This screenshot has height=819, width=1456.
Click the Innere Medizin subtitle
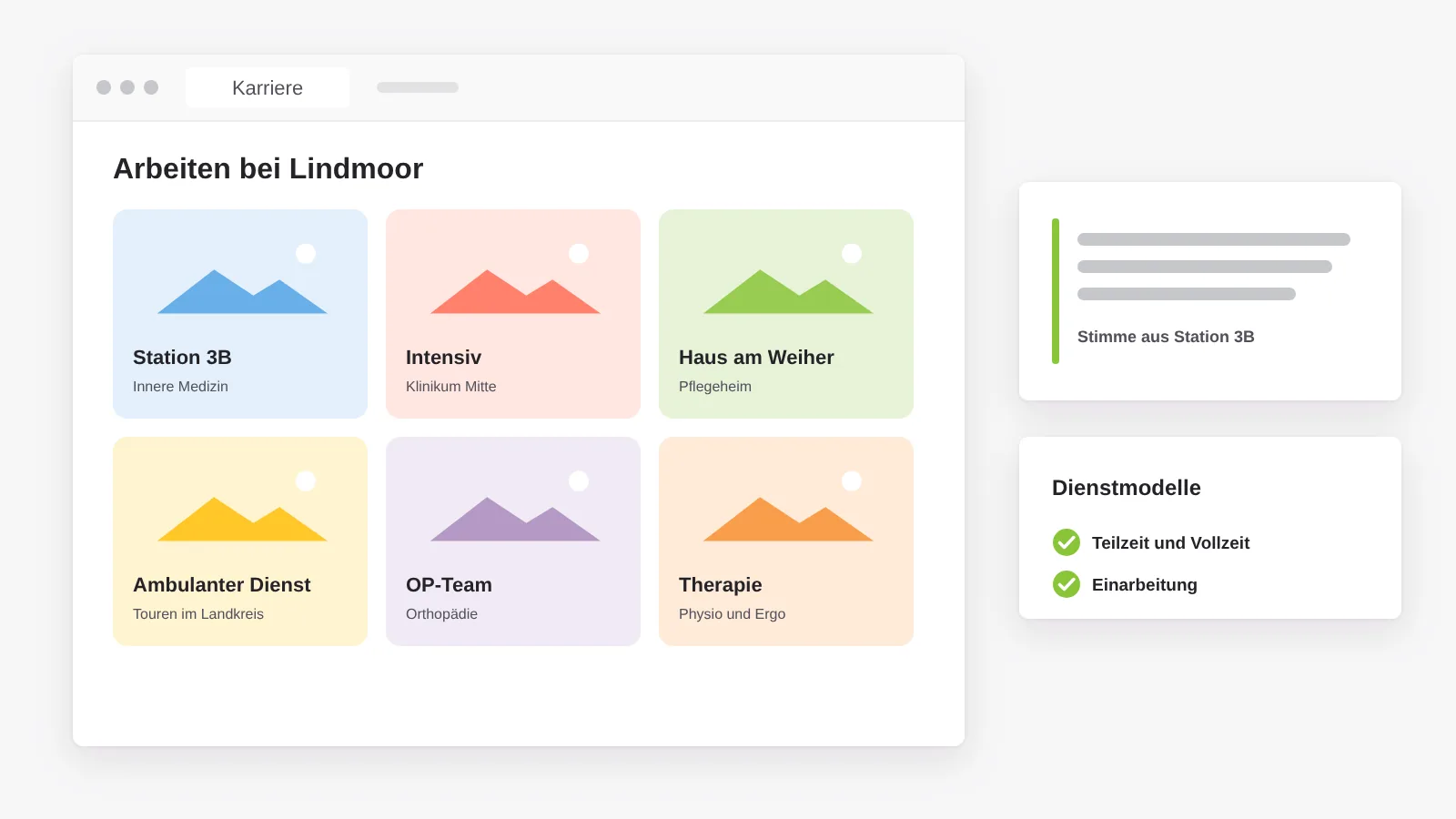(180, 387)
